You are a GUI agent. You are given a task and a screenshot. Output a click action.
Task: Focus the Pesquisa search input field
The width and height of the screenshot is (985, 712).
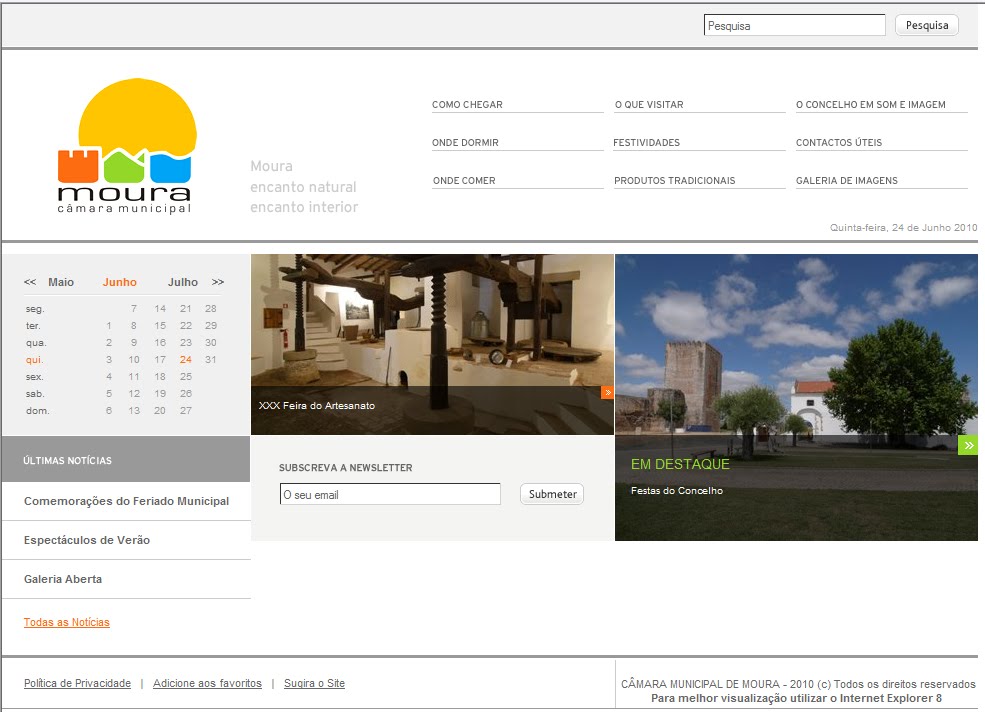point(794,26)
